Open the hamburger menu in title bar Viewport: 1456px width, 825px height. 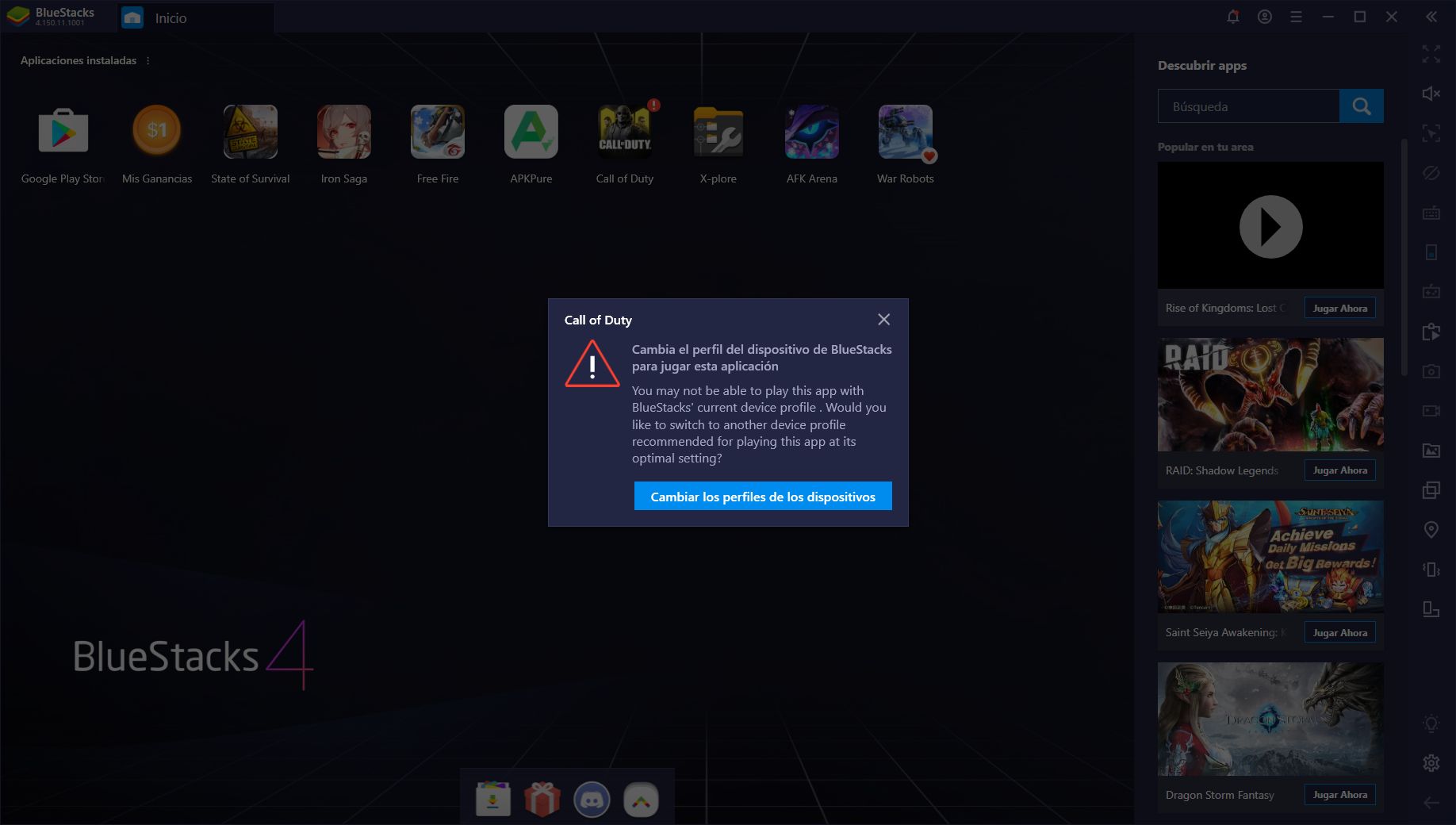click(x=1297, y=17)
